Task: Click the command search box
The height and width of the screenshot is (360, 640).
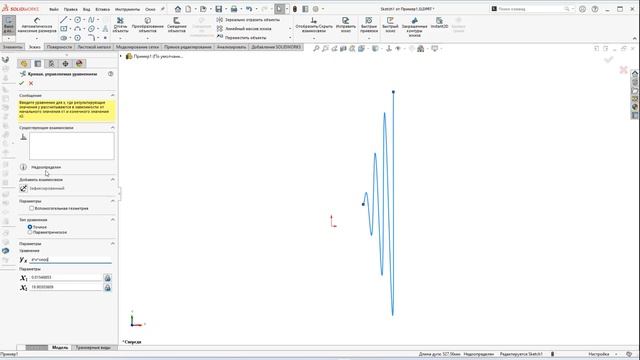Action: pos(531,9)
